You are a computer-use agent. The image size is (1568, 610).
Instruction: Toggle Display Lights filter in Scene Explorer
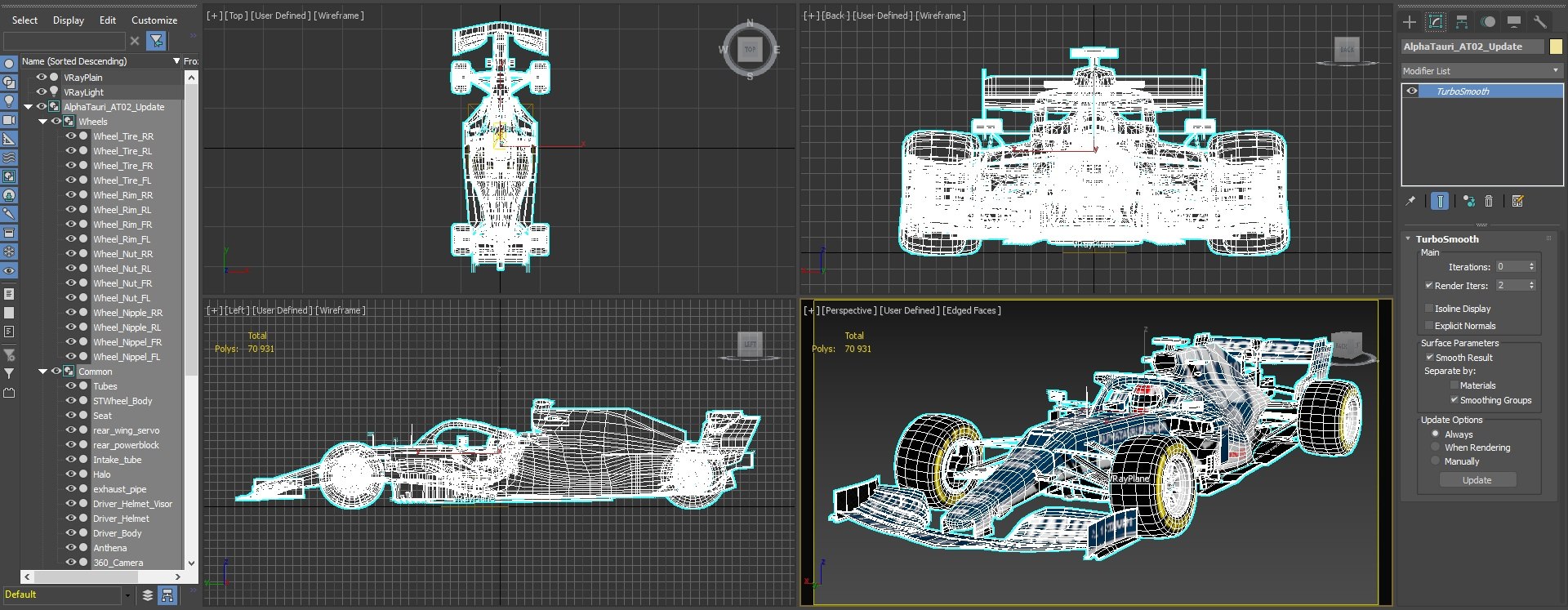point(9,101)
